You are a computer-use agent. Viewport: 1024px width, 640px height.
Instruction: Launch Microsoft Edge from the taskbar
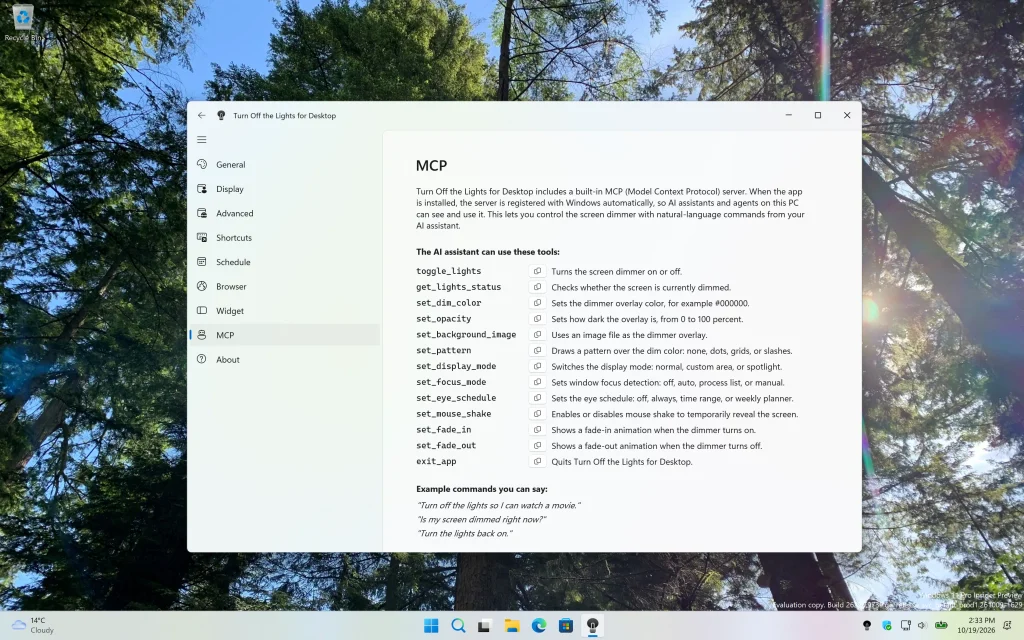(x=539, y=626)
